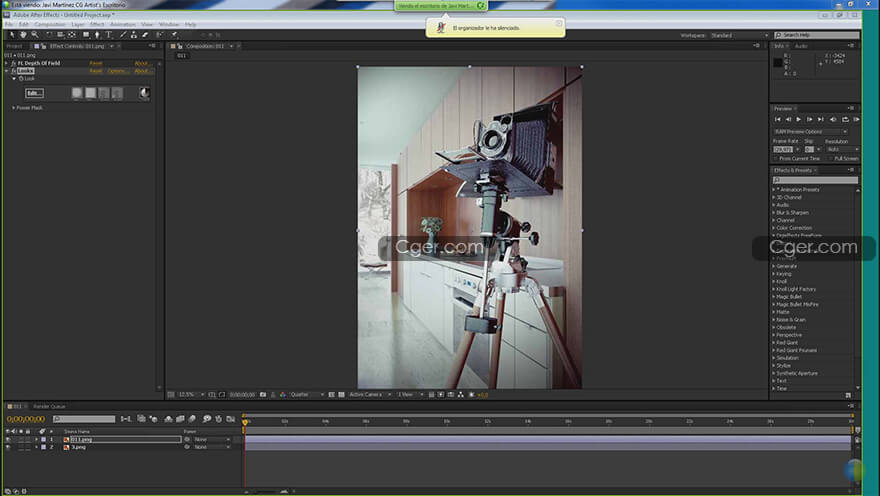
Task: Toggle eye visibility for layer 011.png
Action: 8,440
